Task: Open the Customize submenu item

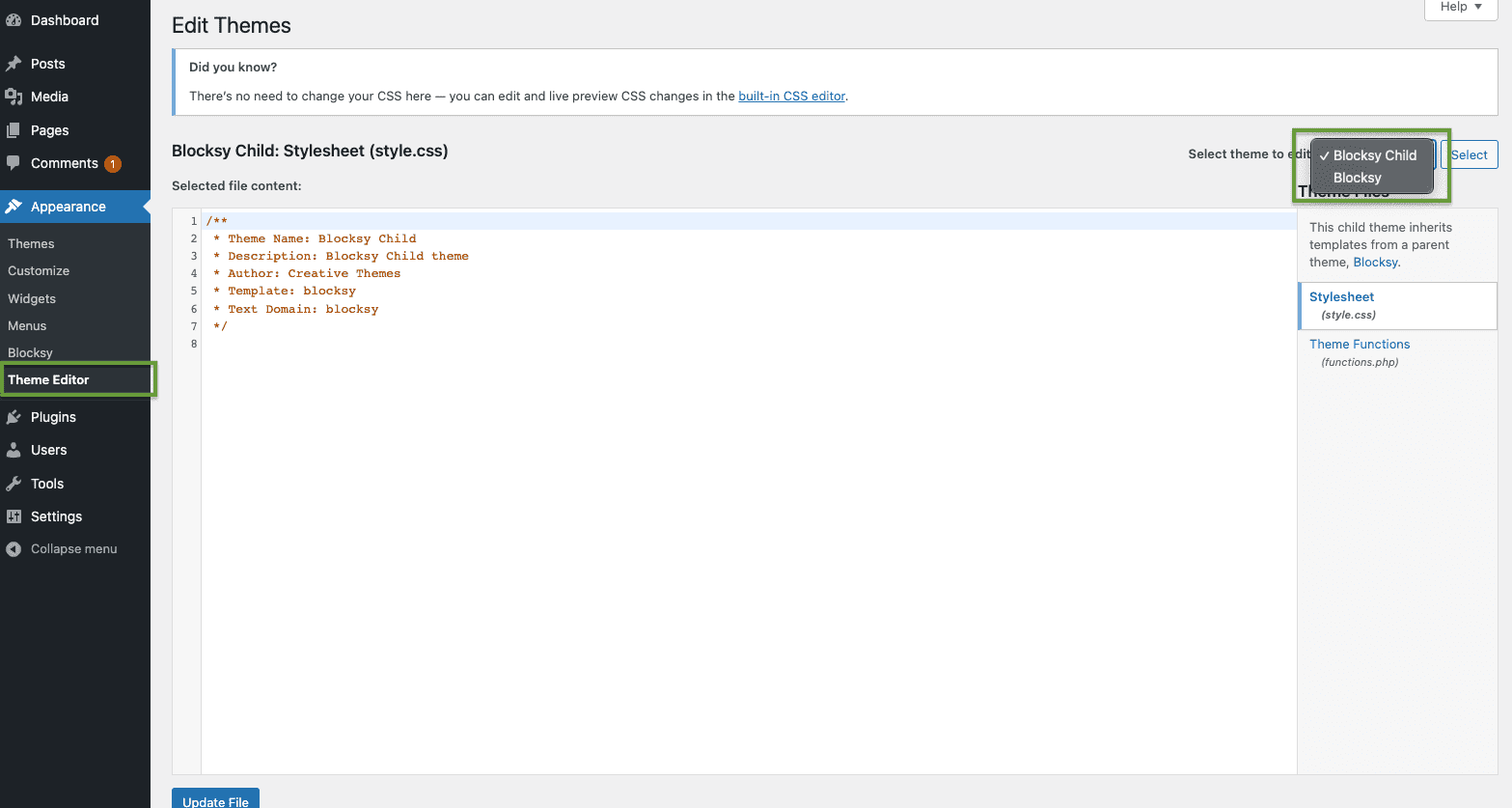Action: [x=39, y=271]
